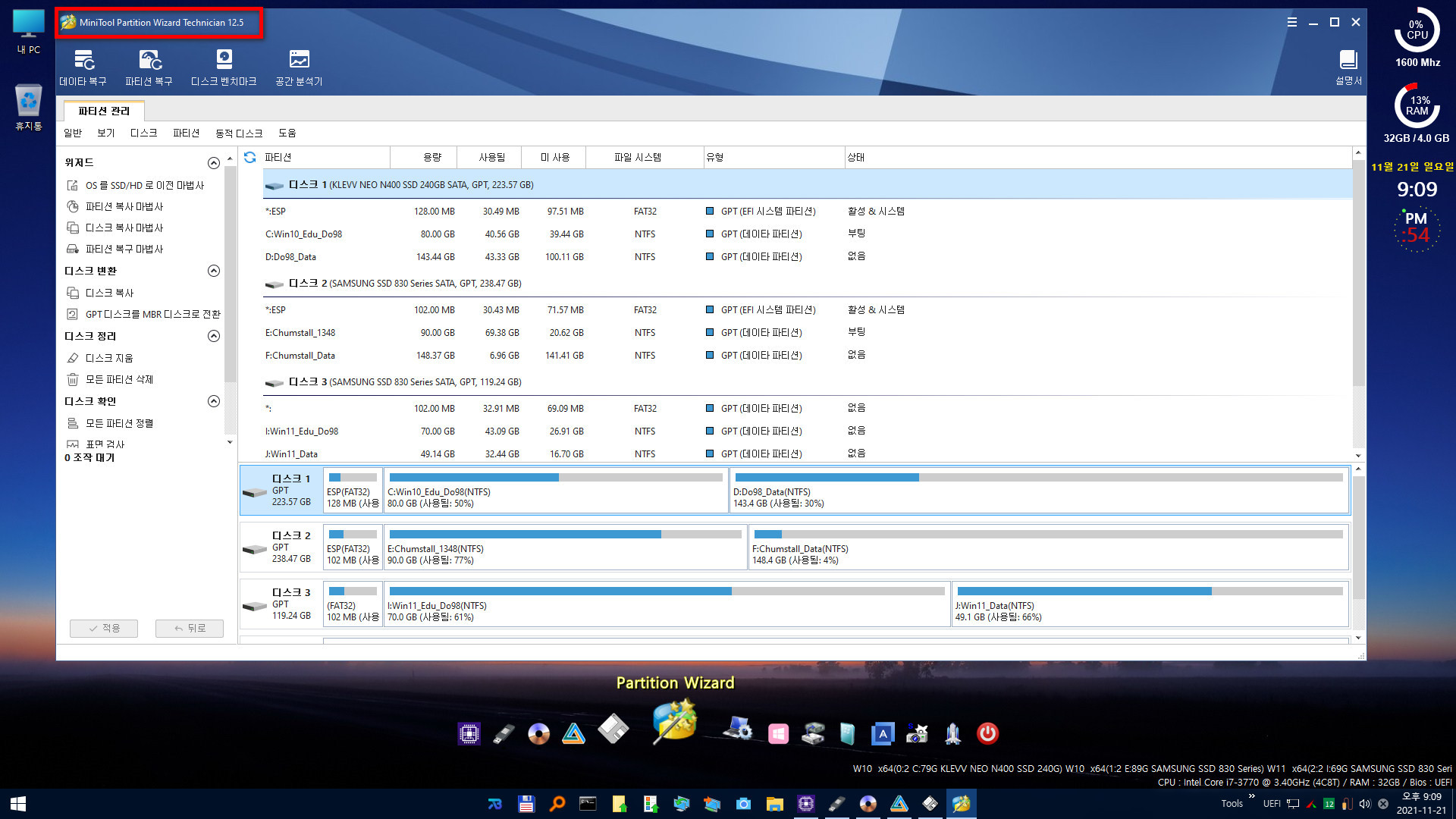Click the clock in system tray

(x=1421, y=804)
